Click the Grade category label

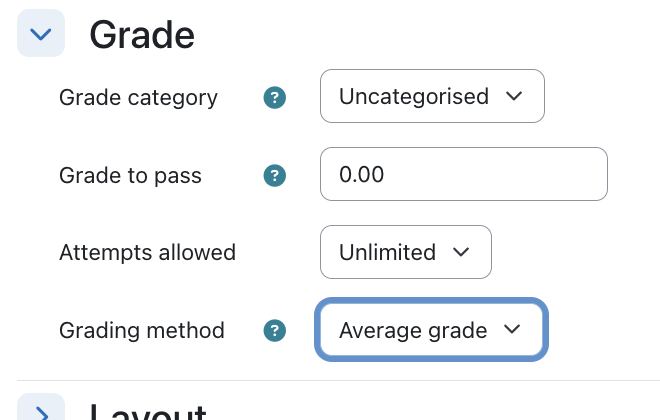pos(138,98)
